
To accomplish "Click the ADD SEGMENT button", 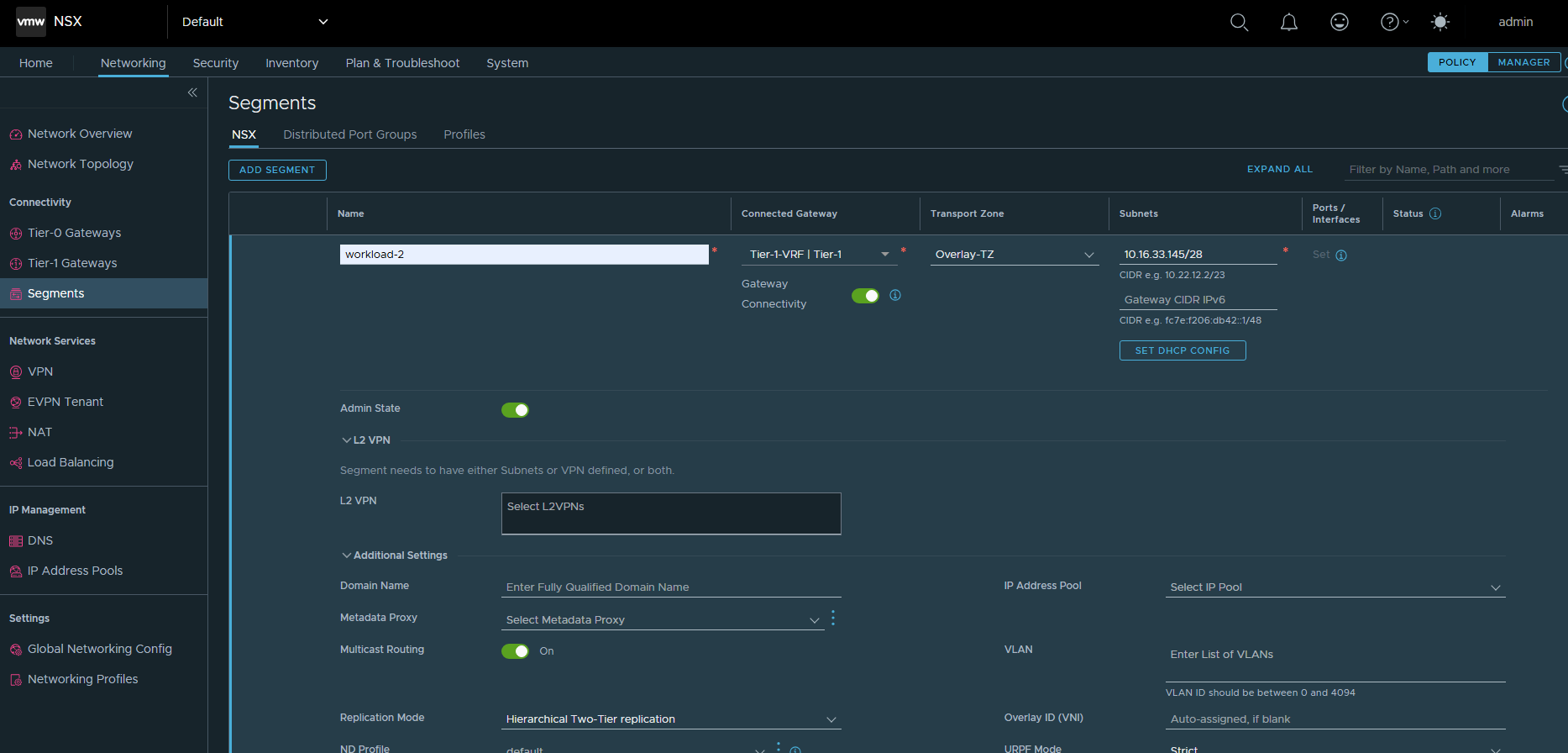I will (x=277, y=170).
